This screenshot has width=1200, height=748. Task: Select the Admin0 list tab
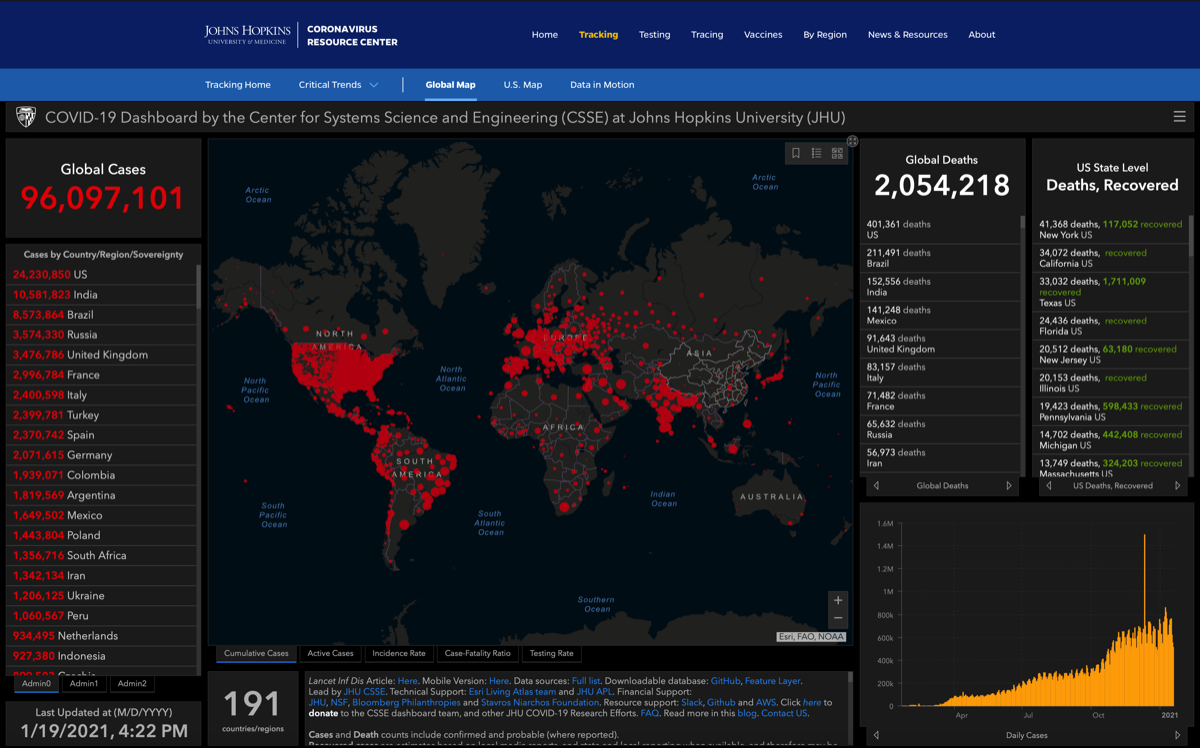point(37,684)
